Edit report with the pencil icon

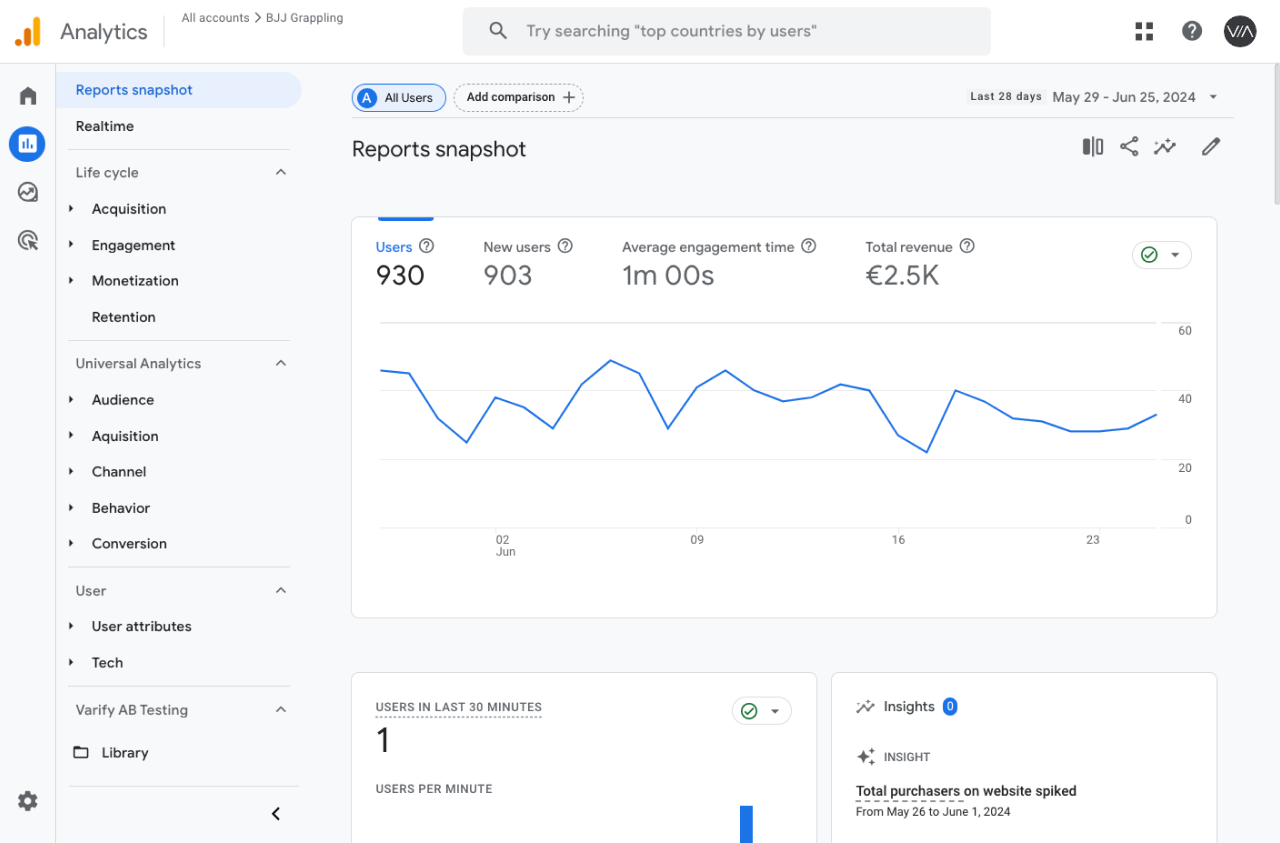1211,147
